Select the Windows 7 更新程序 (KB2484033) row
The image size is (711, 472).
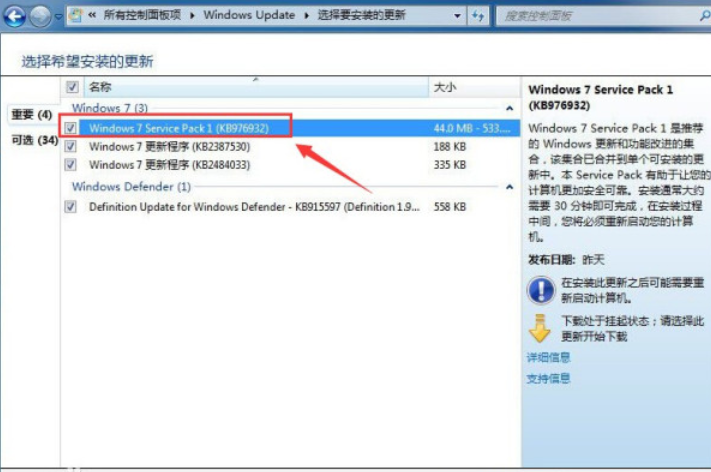tap(290, 165)
